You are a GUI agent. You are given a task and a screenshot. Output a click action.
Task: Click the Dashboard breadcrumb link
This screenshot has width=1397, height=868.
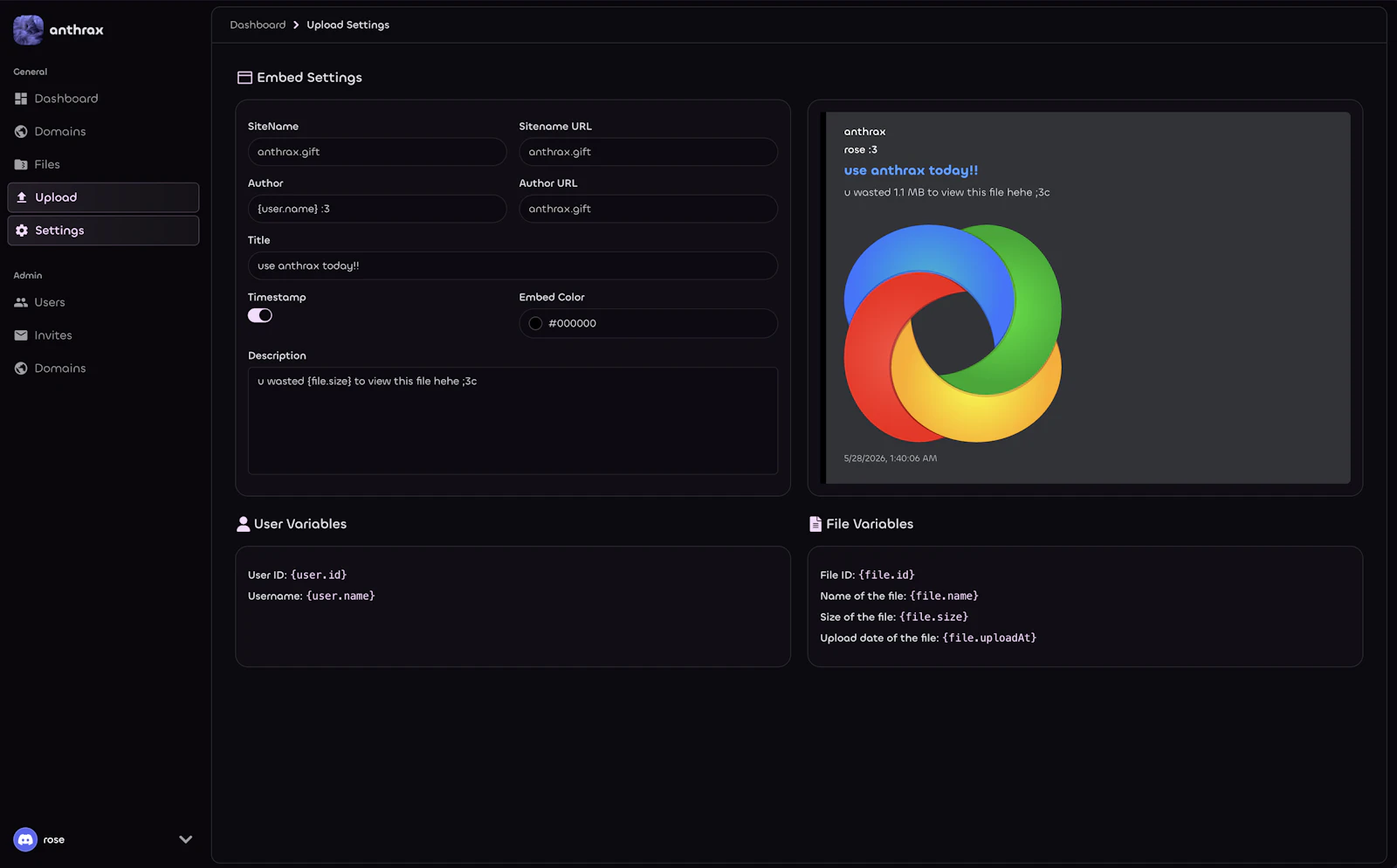pyautogui.click(x=258, y=24)
